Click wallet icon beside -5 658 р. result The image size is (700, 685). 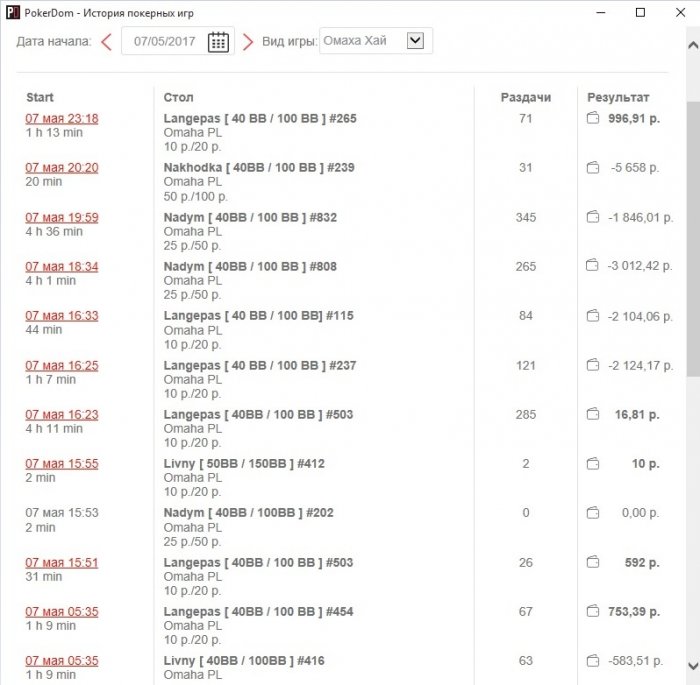point(592,167)
